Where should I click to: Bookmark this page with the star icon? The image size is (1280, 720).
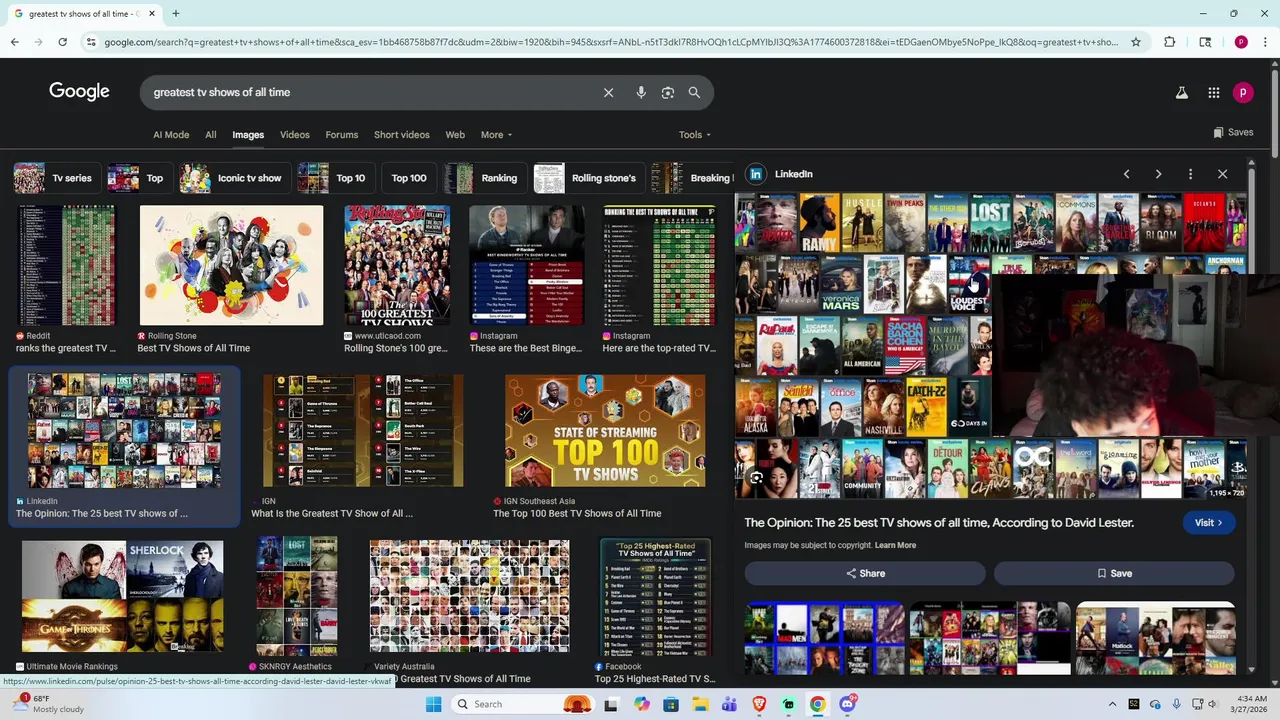(1136, 42)
